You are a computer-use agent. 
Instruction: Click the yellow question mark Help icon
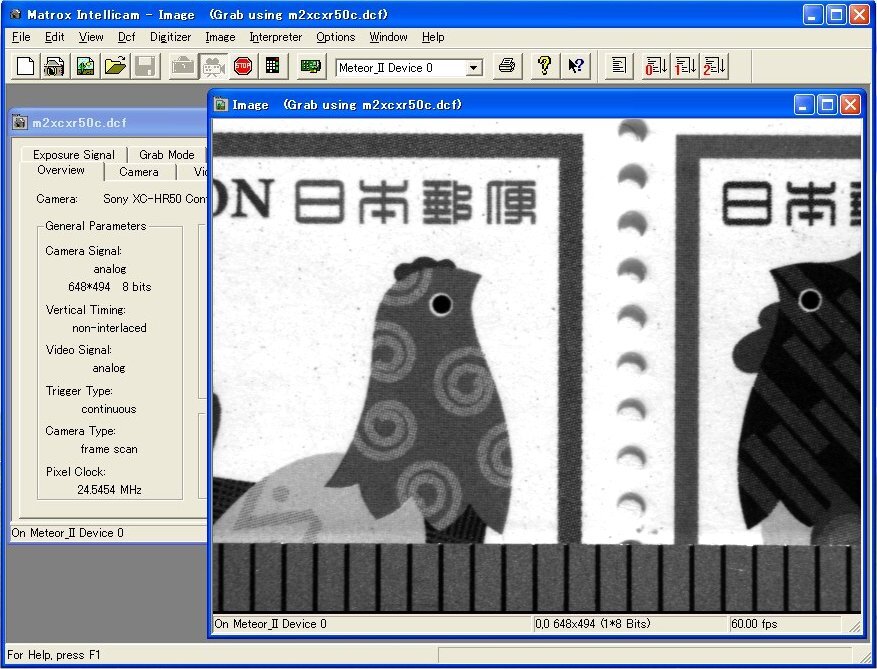pyautogui.click(x=544, y=67)
